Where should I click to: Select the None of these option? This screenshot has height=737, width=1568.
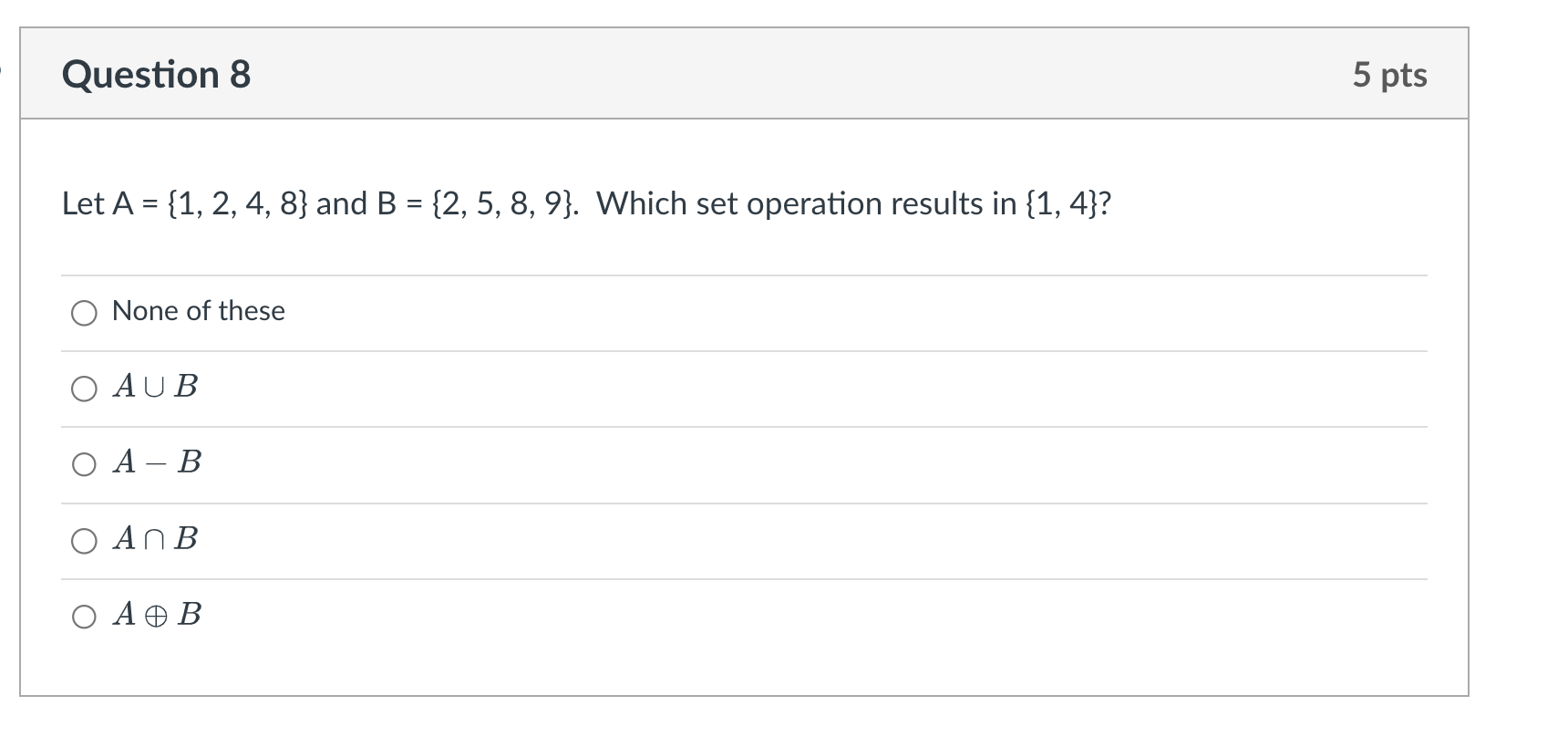pyautogui.click(x=85, y=313)
